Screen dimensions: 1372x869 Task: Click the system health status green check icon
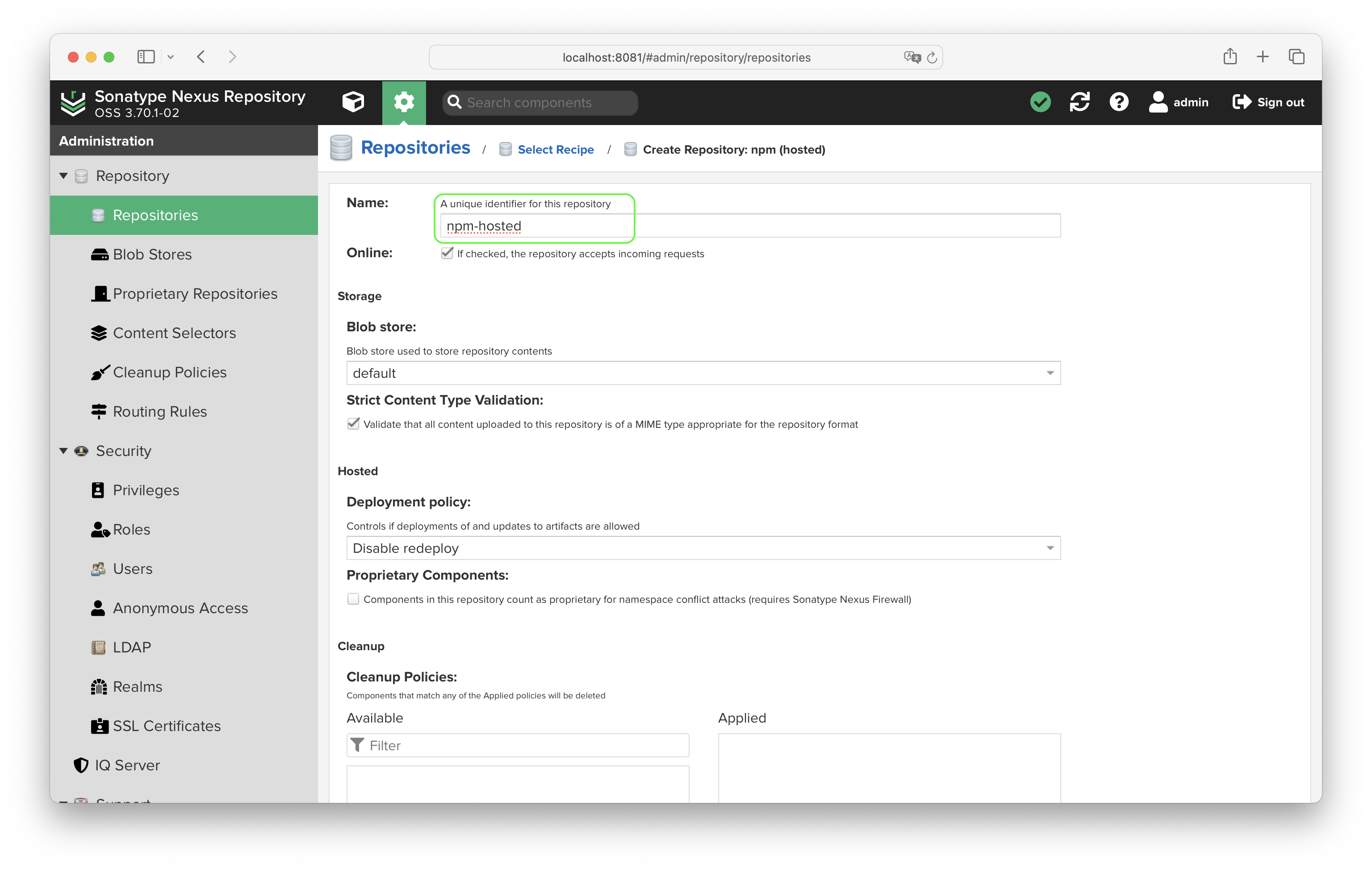pos(1042,102)
